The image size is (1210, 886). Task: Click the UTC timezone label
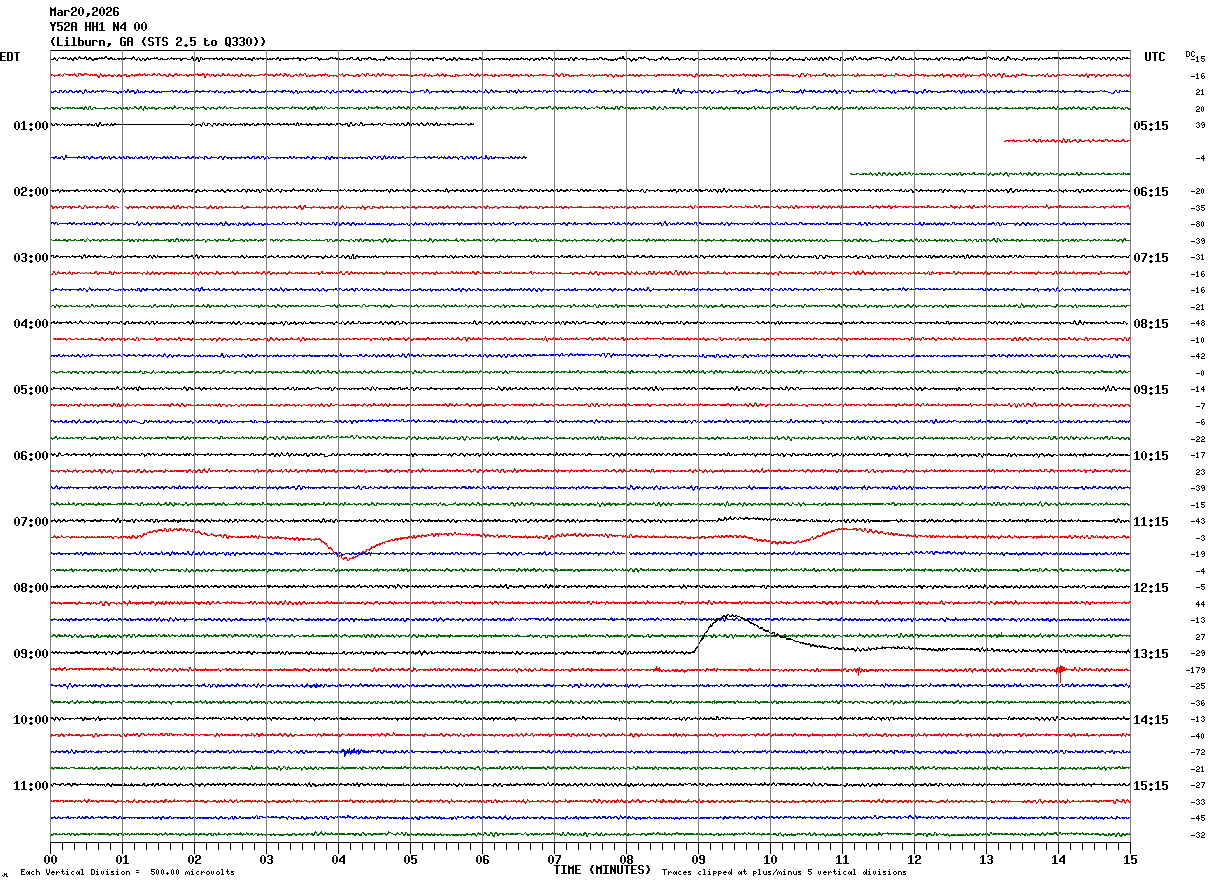click(1155, 57)
